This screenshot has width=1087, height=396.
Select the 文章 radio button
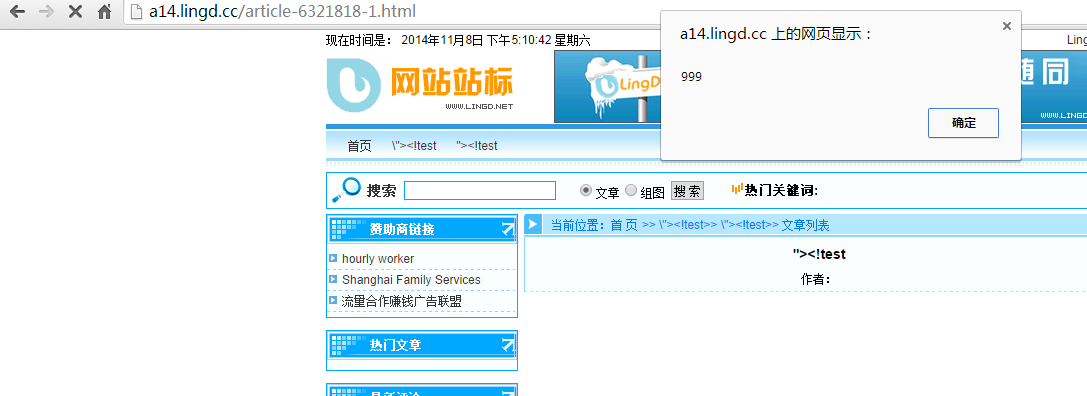pyautogui.click(x=586, y=190)
